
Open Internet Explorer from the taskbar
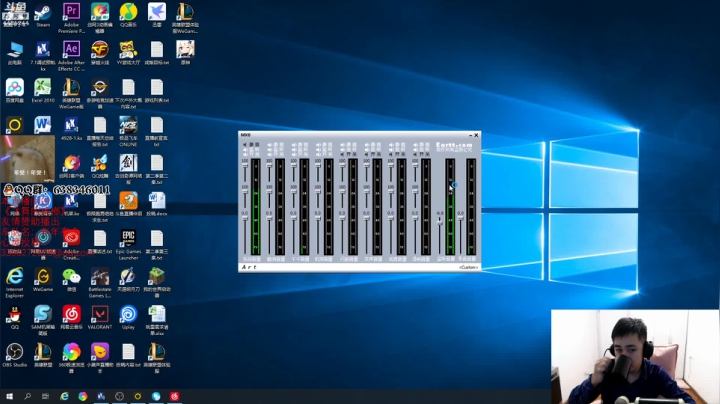click(64, 396)
